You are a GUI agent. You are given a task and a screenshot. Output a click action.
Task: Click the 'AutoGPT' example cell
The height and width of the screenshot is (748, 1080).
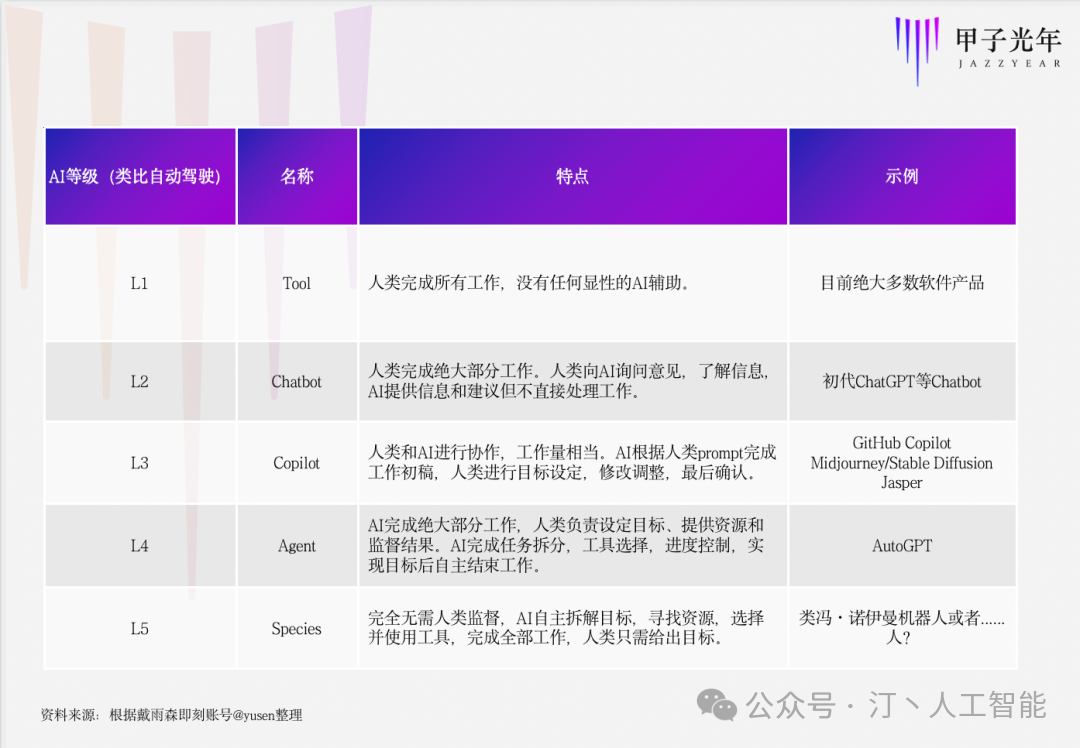901,546
